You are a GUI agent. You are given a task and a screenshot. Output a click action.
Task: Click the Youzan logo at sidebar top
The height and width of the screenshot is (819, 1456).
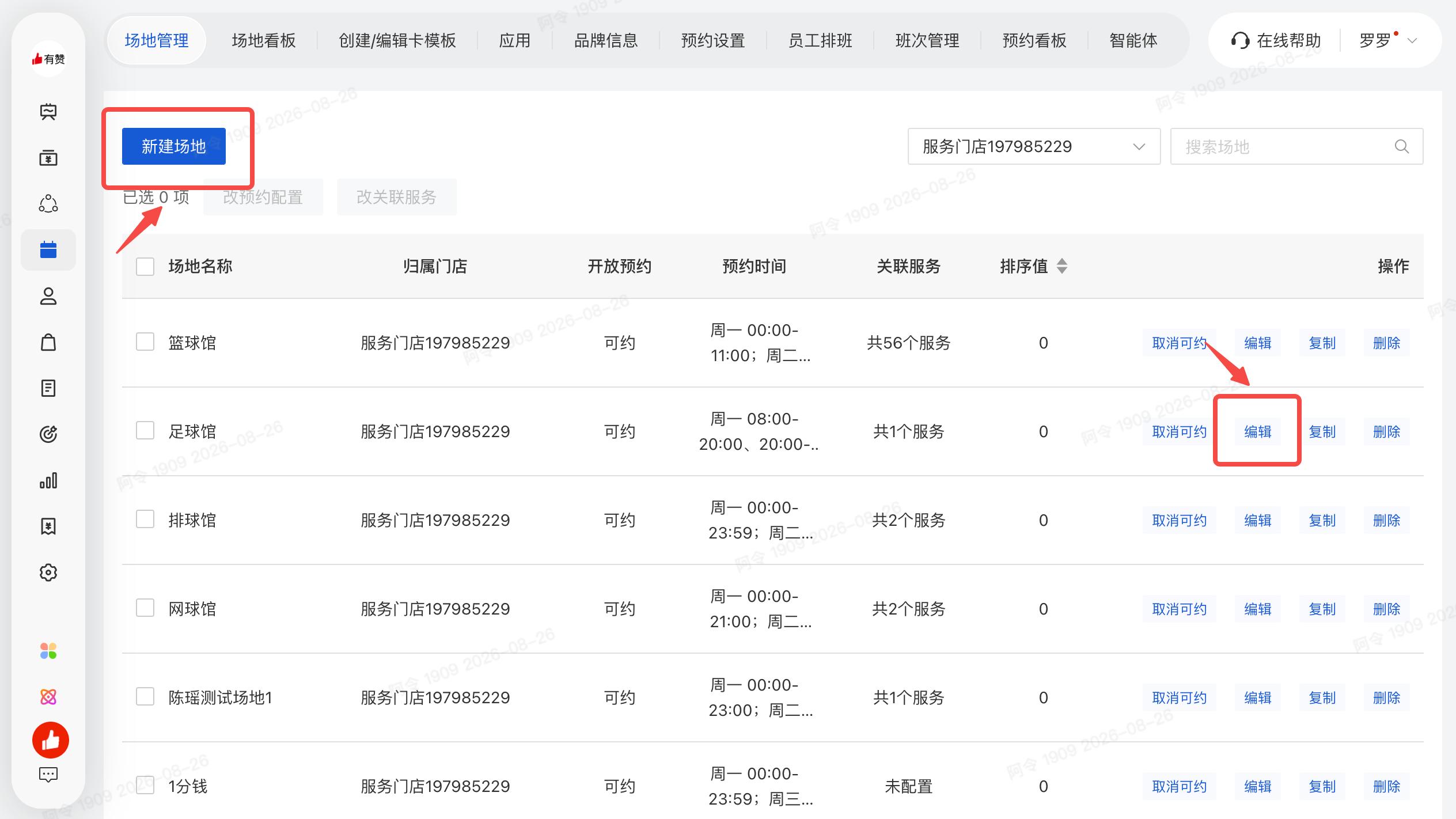48,59
